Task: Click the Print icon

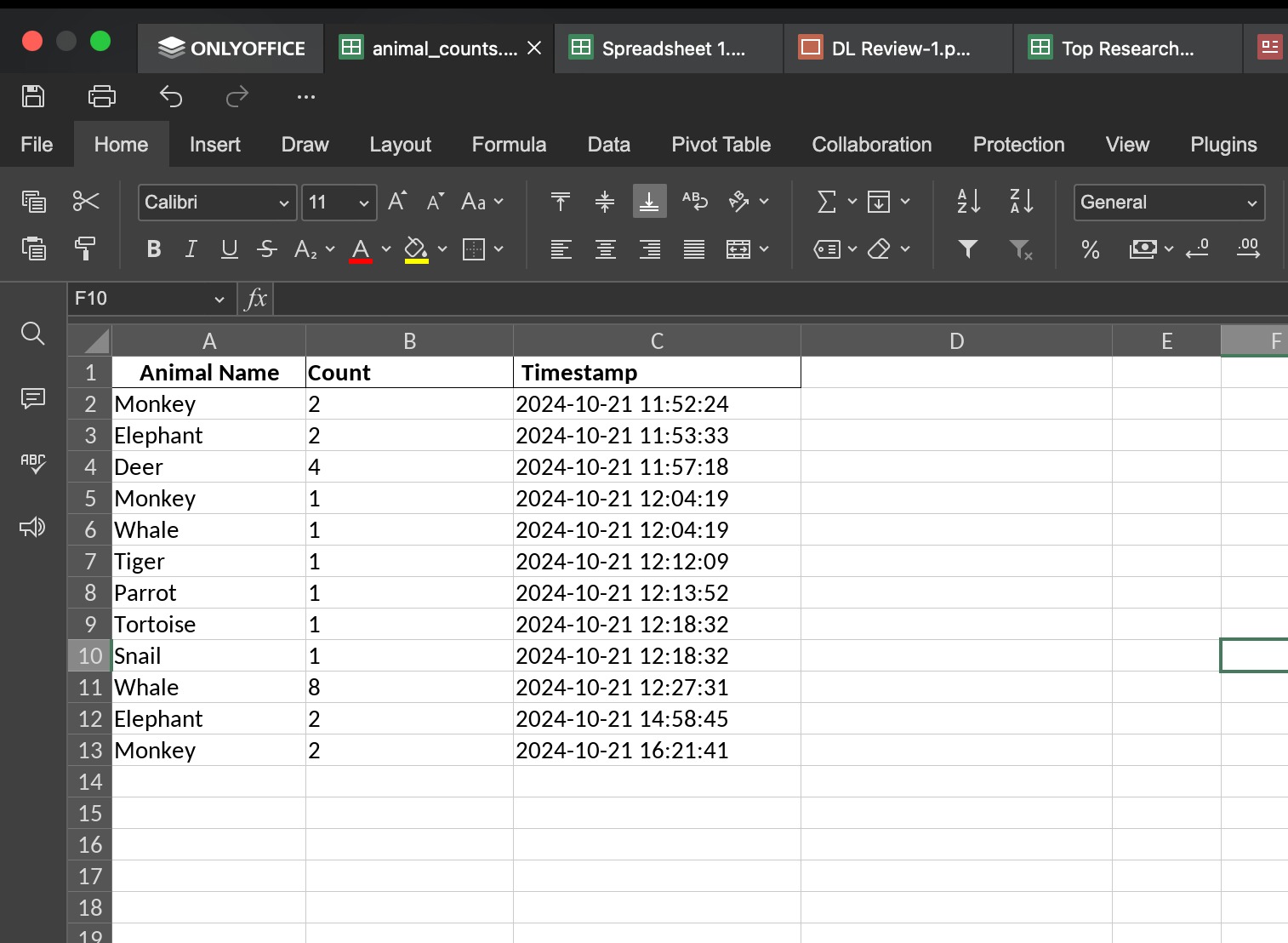Action: (102, 96)
